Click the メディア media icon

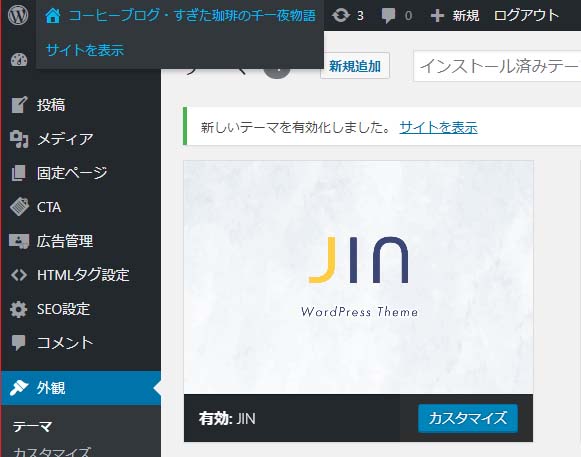click(19, 139)
